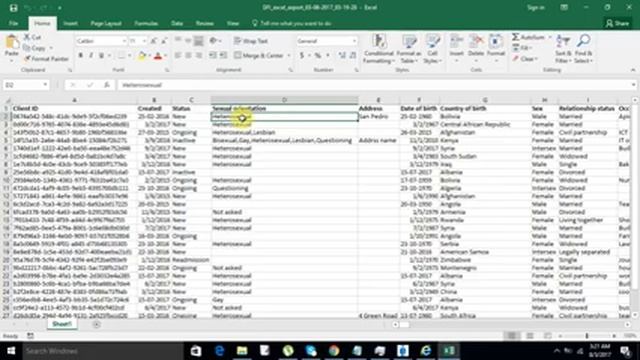Open the Fill Color dropdown arrow

149,56
